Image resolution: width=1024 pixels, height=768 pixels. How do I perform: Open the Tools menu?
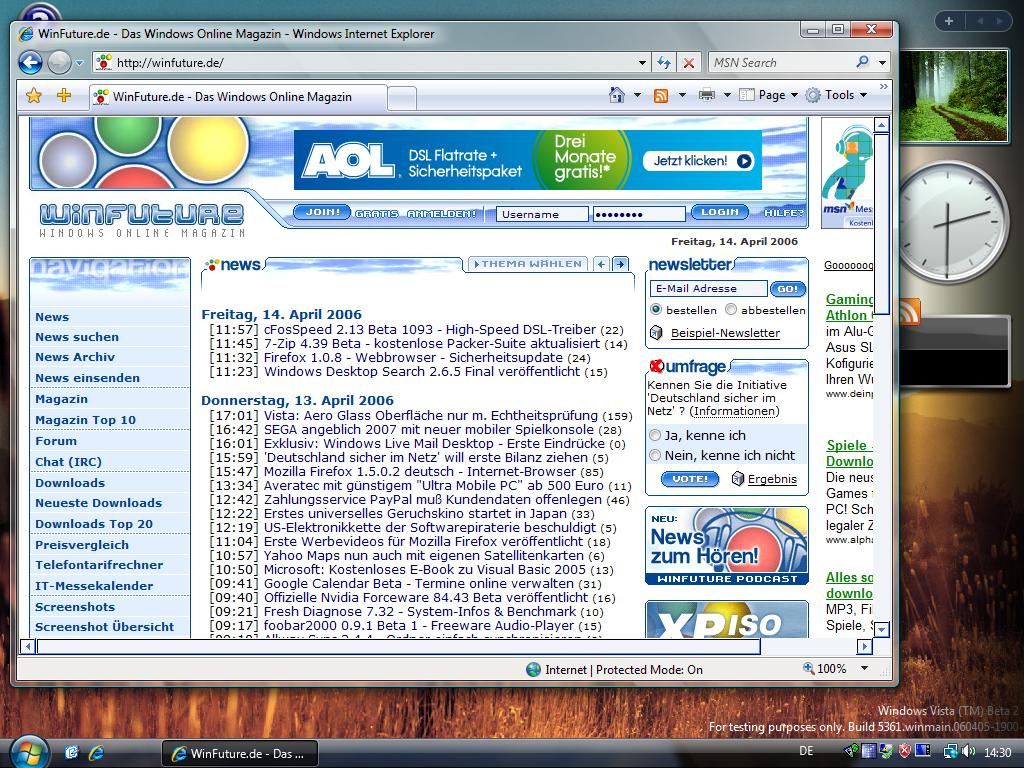pos(836,95)
